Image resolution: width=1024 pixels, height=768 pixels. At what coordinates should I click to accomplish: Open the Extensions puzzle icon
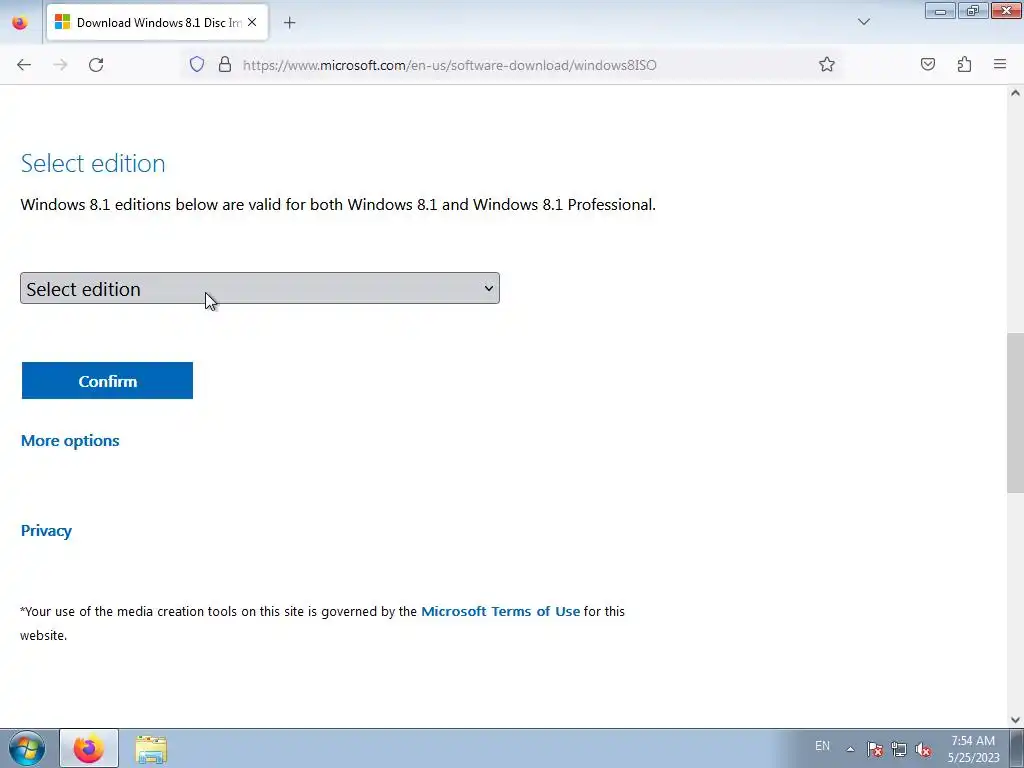click(964, 64)
